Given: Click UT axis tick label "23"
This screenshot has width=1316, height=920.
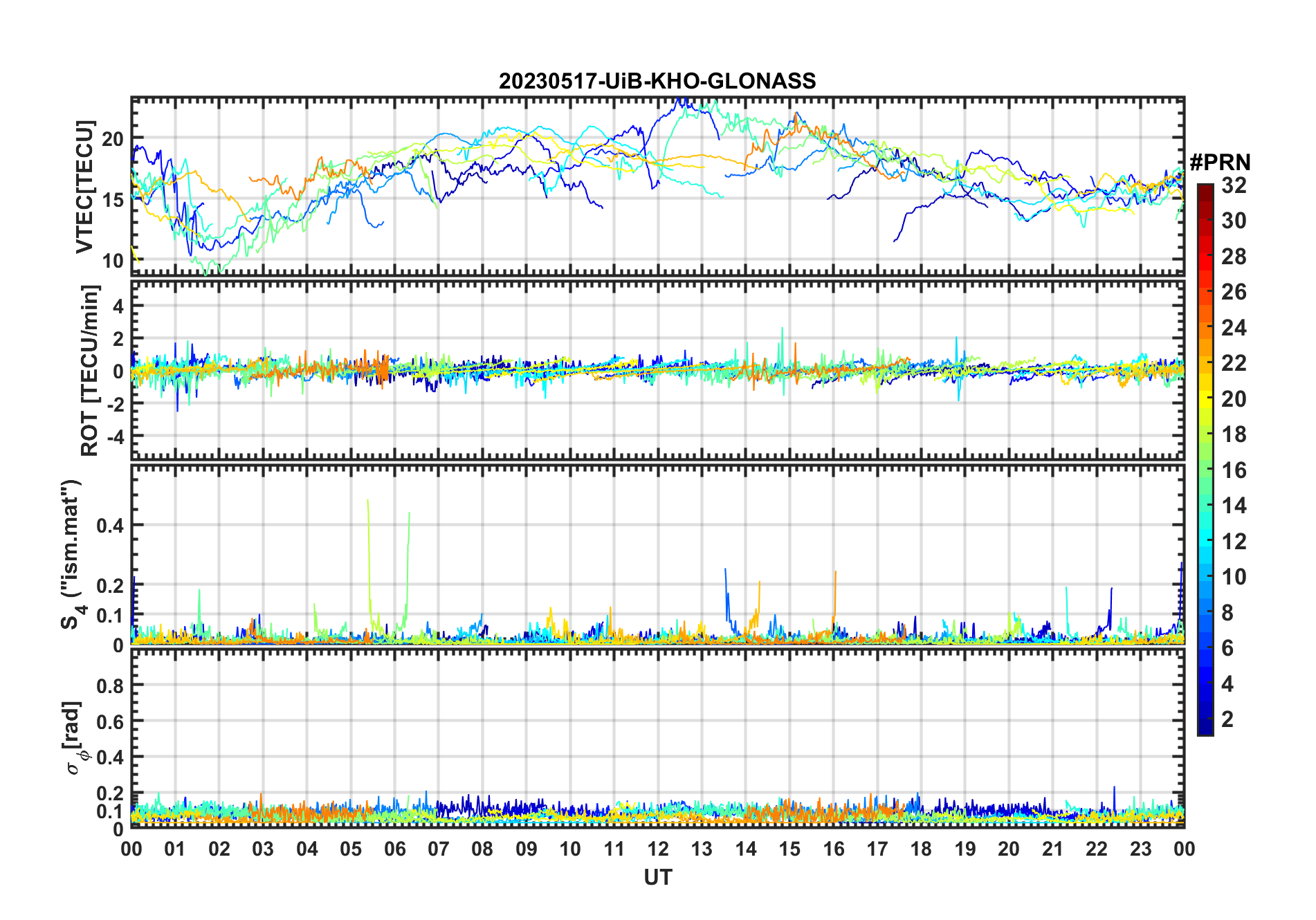Looking at the screenshot, I should point(1140,849).
